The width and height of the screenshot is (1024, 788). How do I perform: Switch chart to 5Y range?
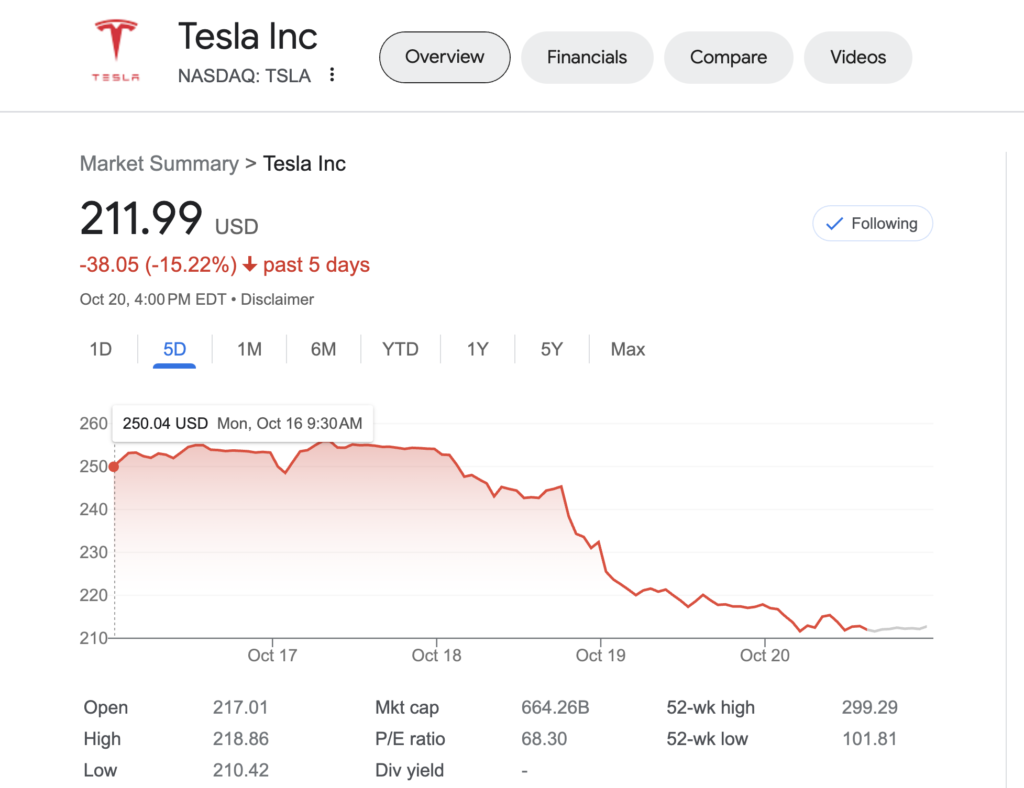(552, 349)
